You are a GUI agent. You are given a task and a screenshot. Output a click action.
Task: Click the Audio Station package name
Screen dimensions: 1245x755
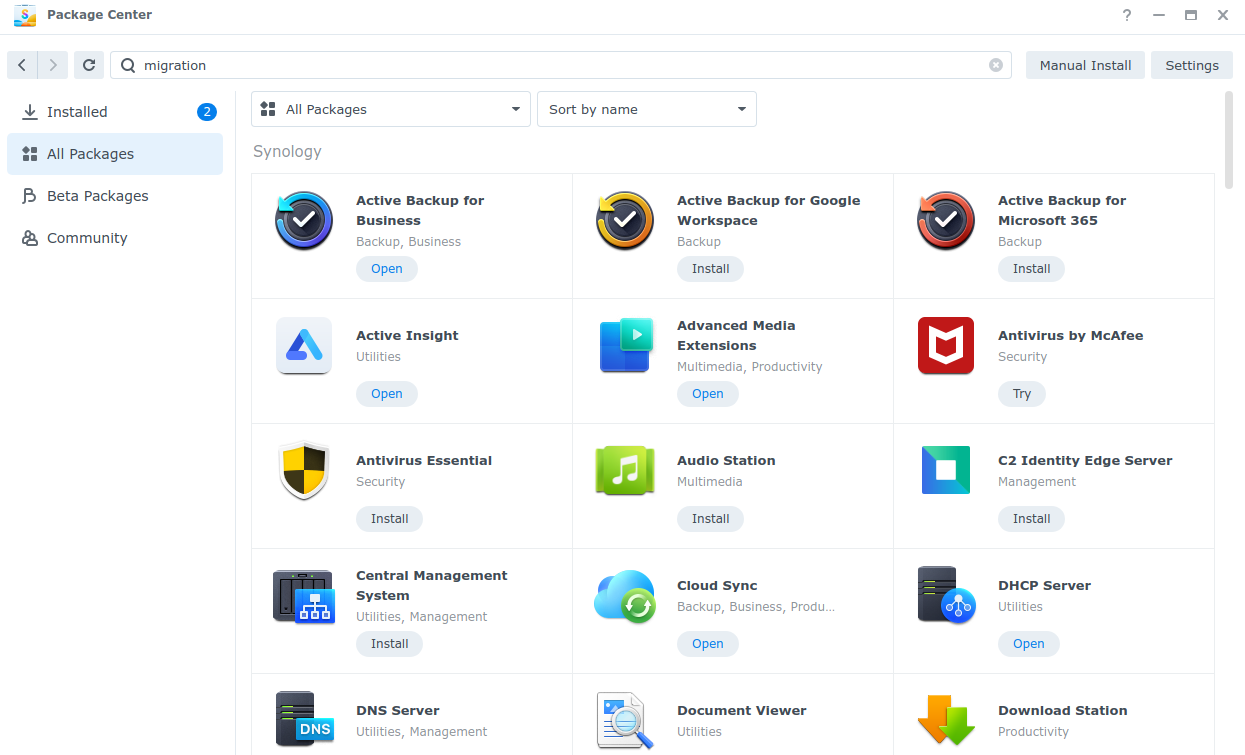[x=727, y=461]
